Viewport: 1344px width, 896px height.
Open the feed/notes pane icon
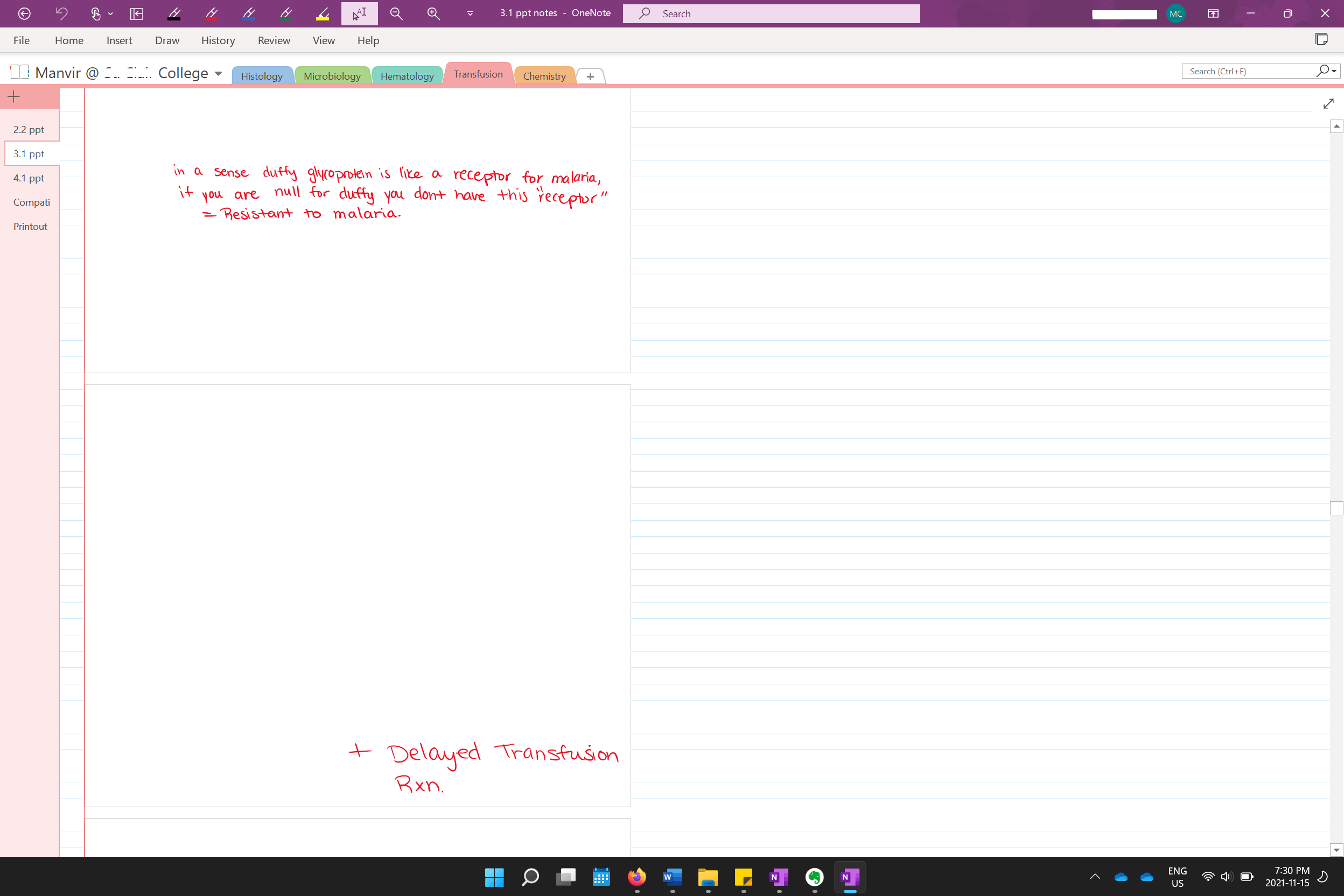coord(1321,39)
